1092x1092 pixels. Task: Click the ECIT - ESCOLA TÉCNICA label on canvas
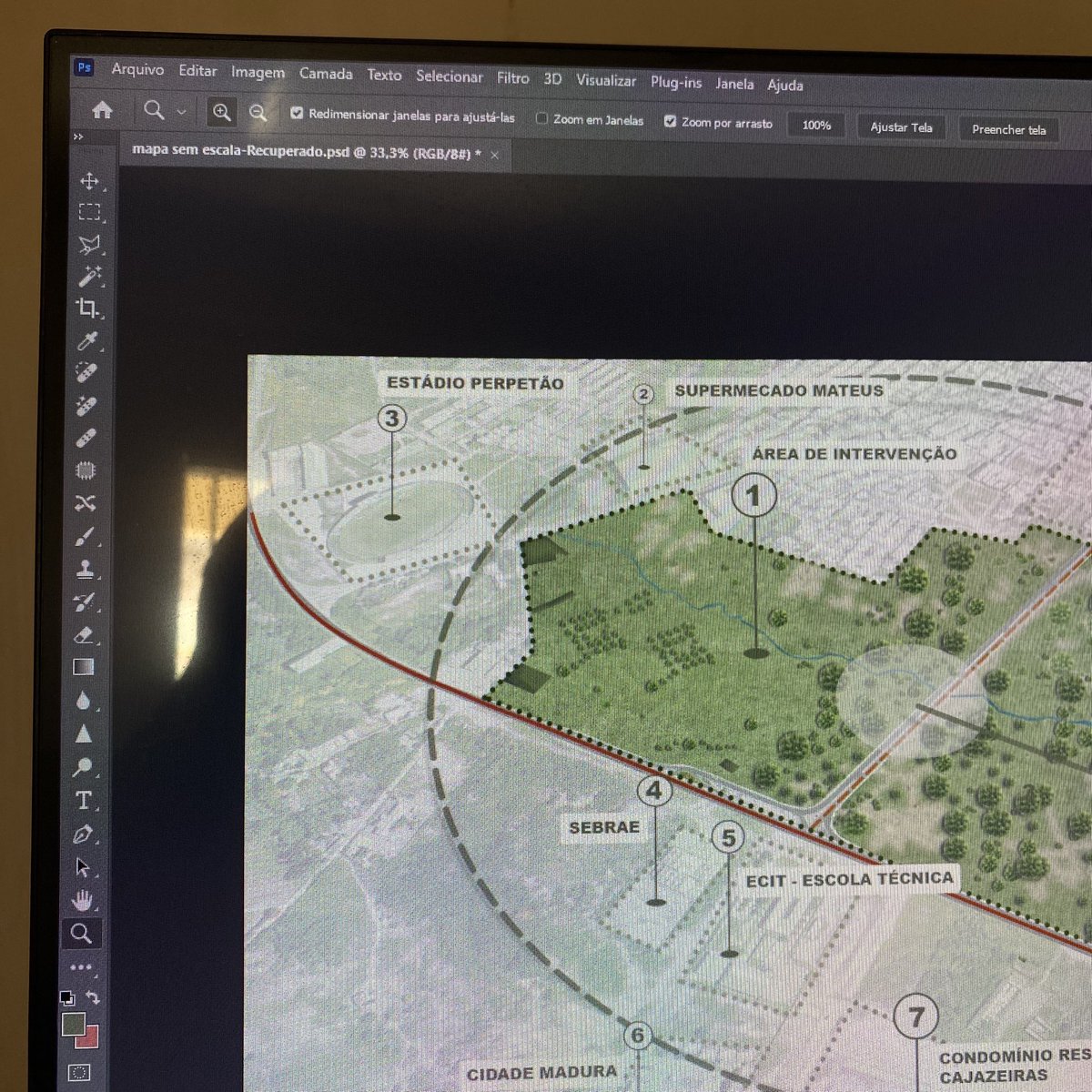[850, 879]
